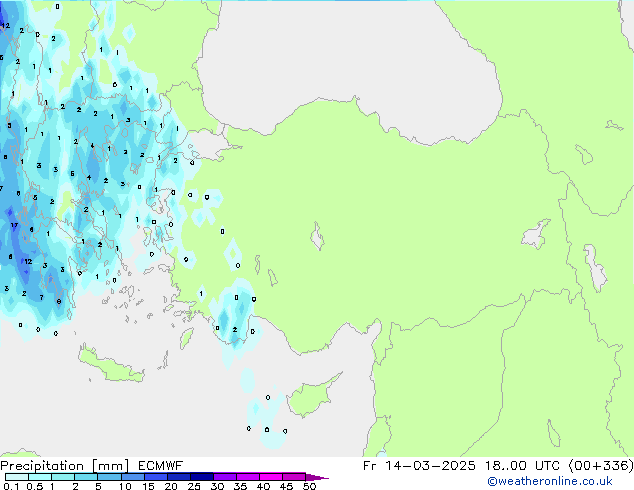Pick the 1–2 mm legend swatch

(63, 477)
